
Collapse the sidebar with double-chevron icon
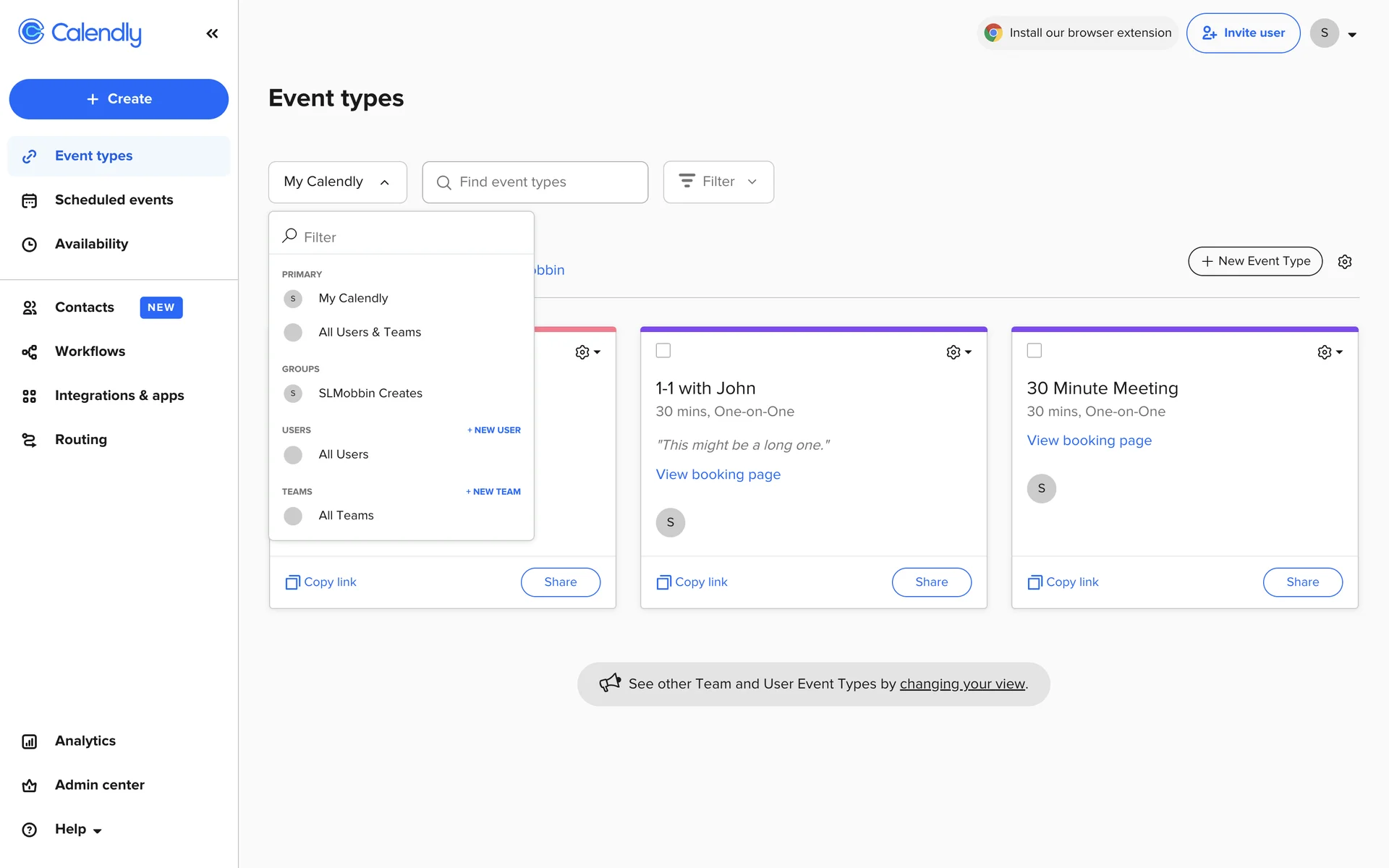(x=212, y=33)
